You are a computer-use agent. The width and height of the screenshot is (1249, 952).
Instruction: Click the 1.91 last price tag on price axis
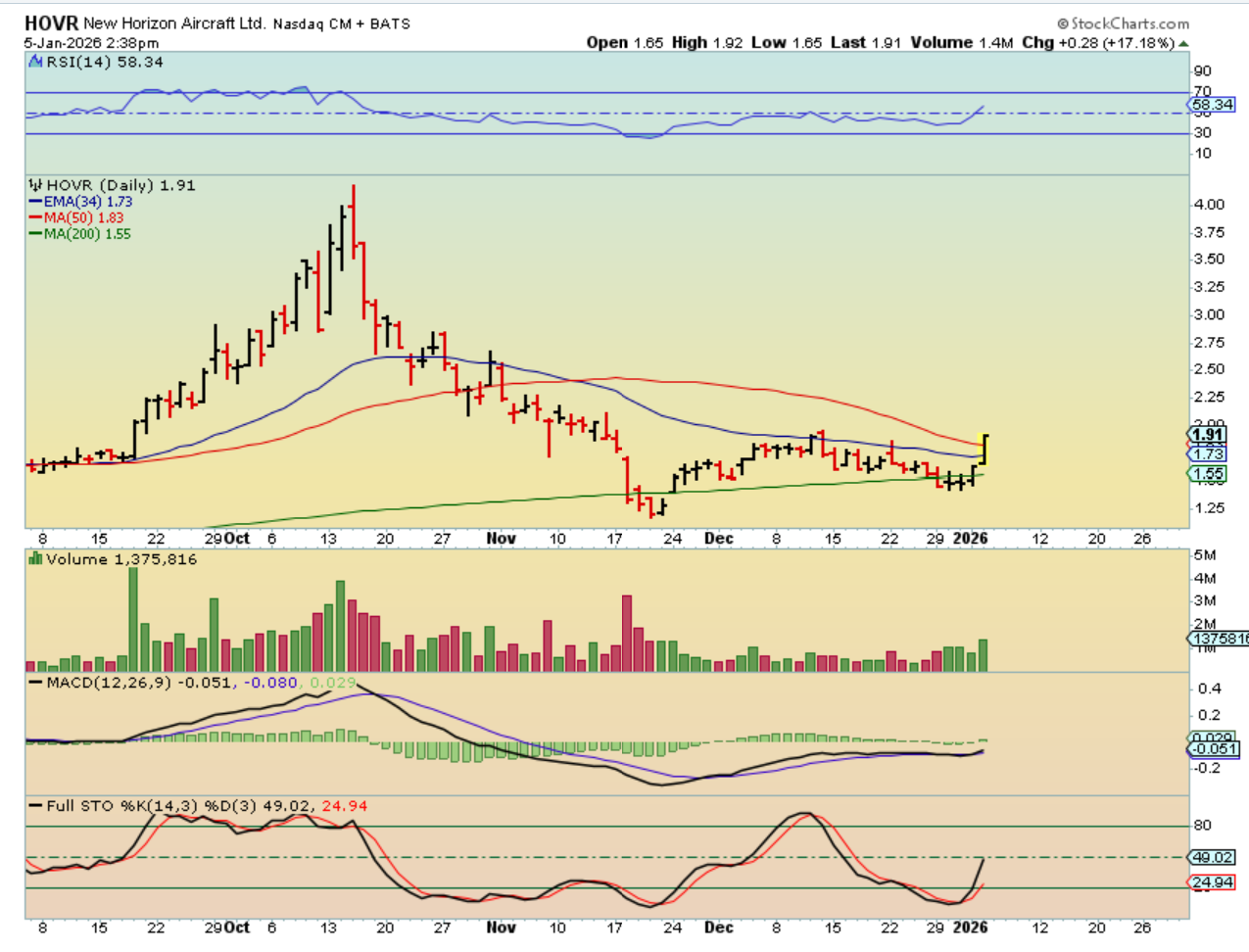click(x=1208, y=434)
